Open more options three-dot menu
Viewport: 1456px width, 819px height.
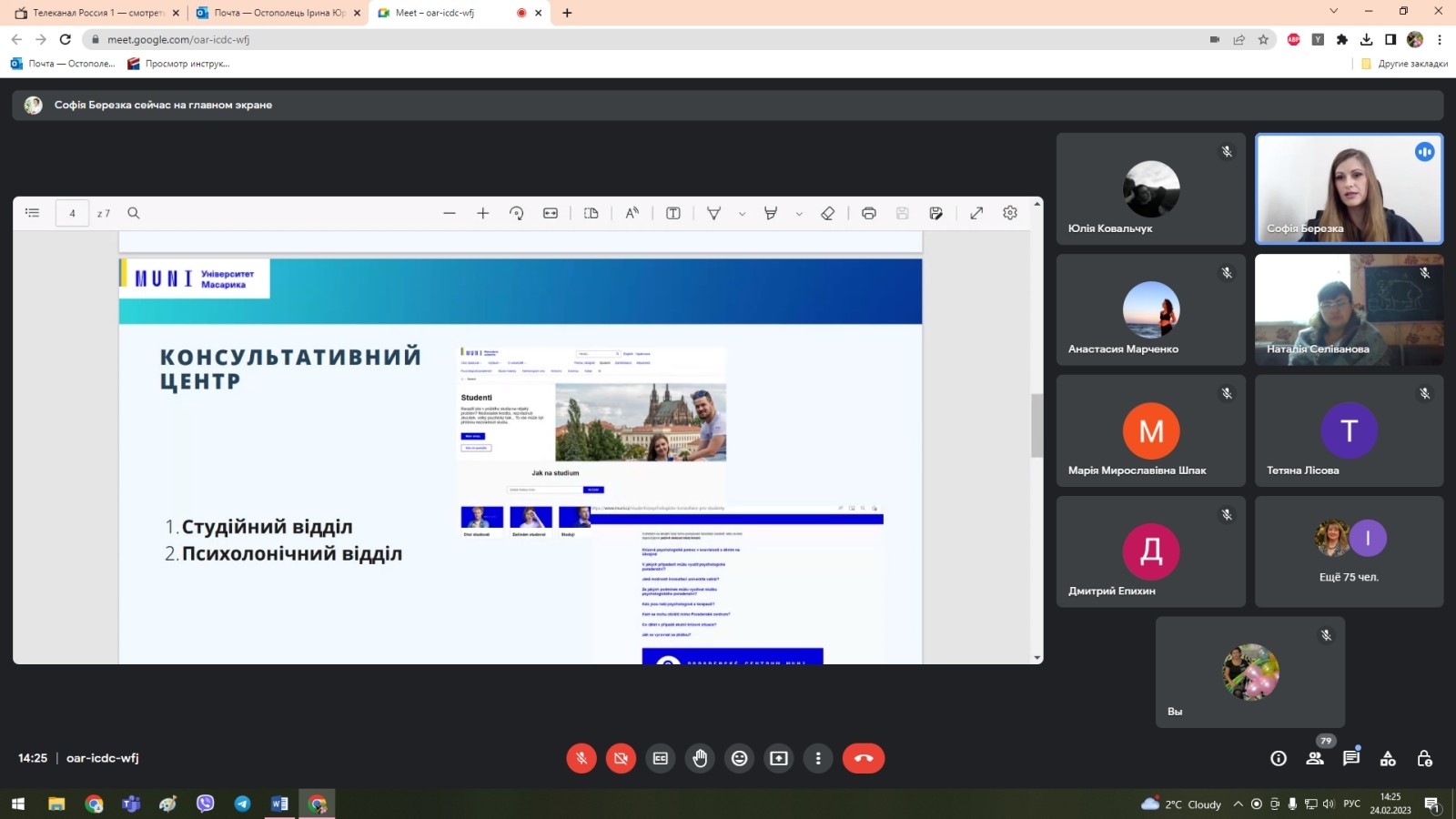[x=818, y=758]
